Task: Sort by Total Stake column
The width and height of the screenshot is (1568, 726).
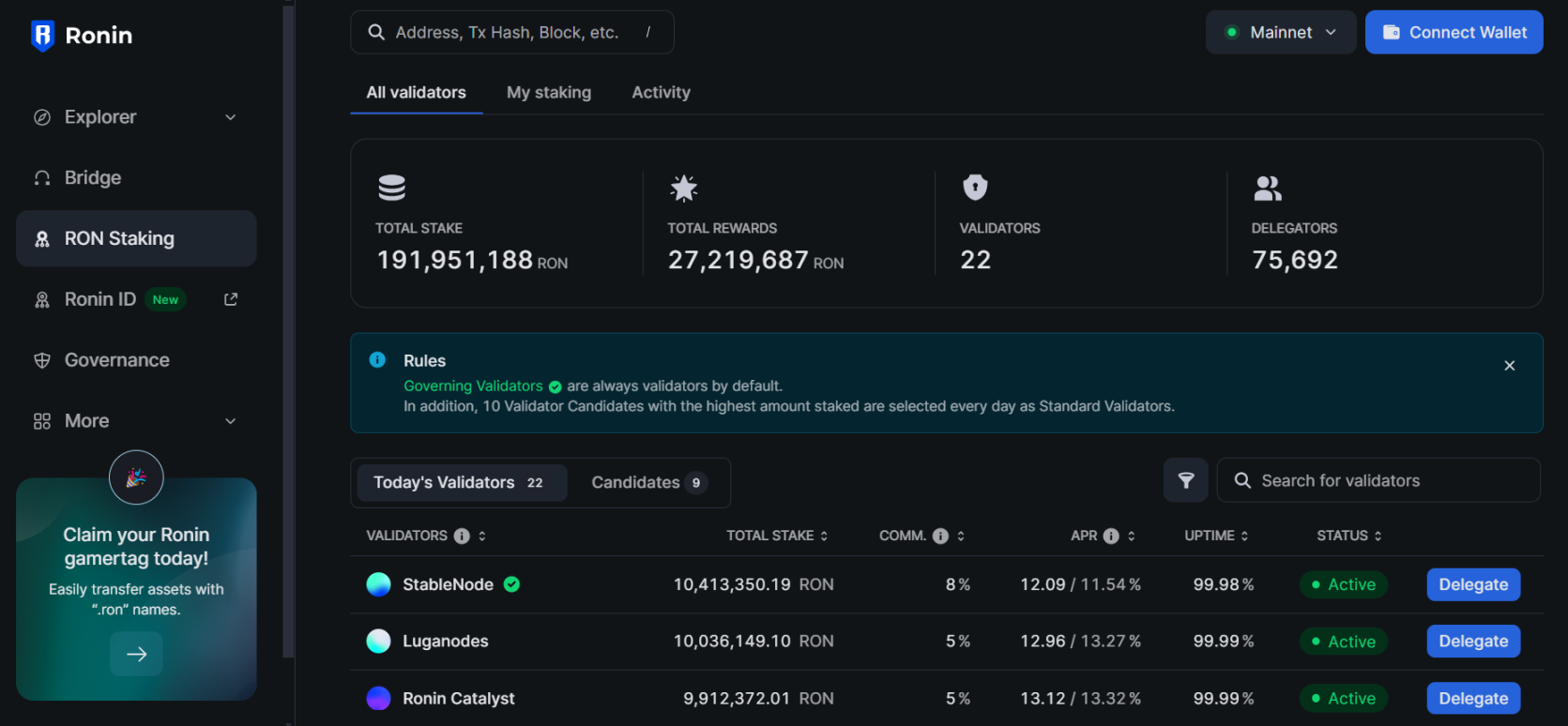Action: (777, 536)
